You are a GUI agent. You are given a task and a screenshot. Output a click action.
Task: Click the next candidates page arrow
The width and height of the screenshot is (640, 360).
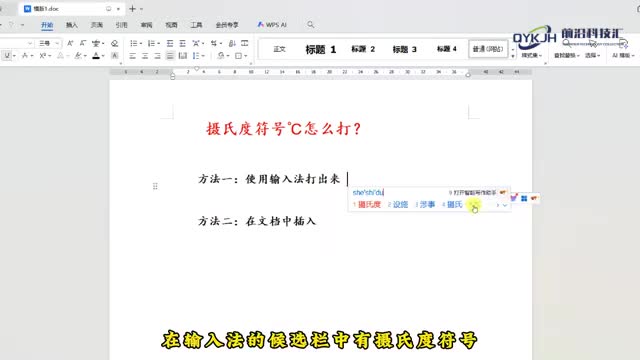497,205
